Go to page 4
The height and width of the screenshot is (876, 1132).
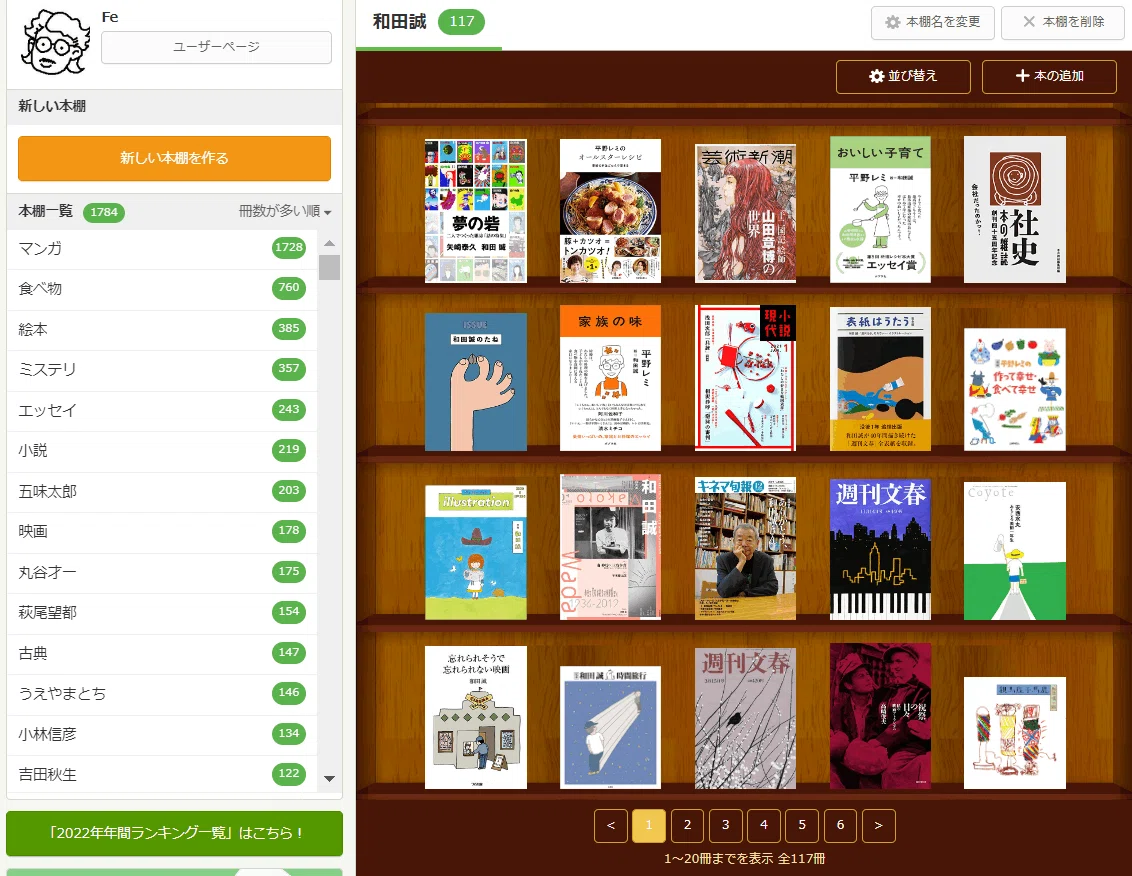[x=764, y=825]
